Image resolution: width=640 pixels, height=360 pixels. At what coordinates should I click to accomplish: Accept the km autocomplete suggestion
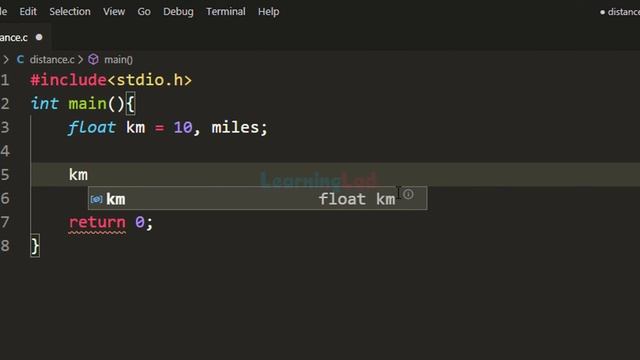(x=258, y=198)
